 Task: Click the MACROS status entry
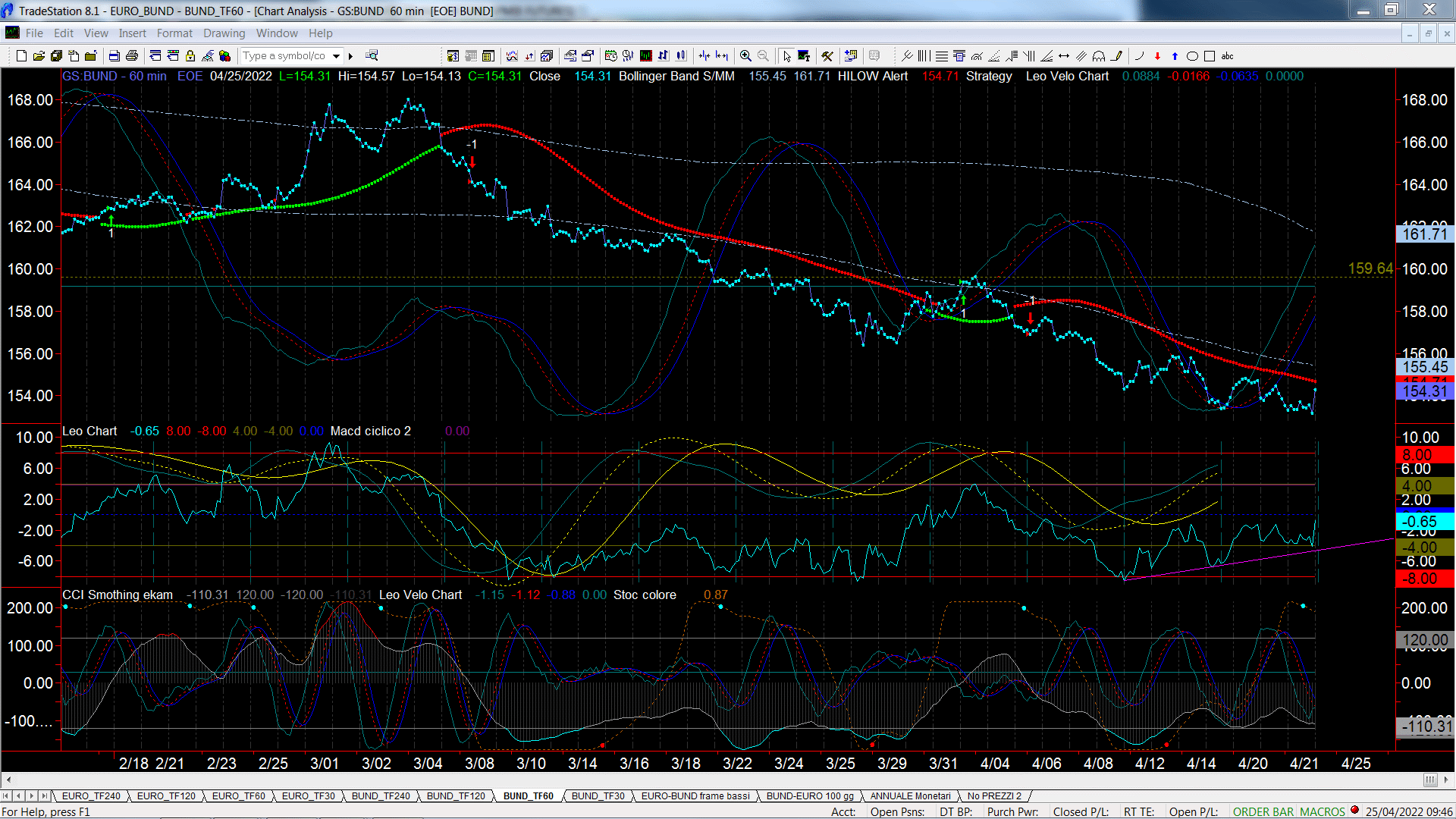click(x=1323, y=811)
